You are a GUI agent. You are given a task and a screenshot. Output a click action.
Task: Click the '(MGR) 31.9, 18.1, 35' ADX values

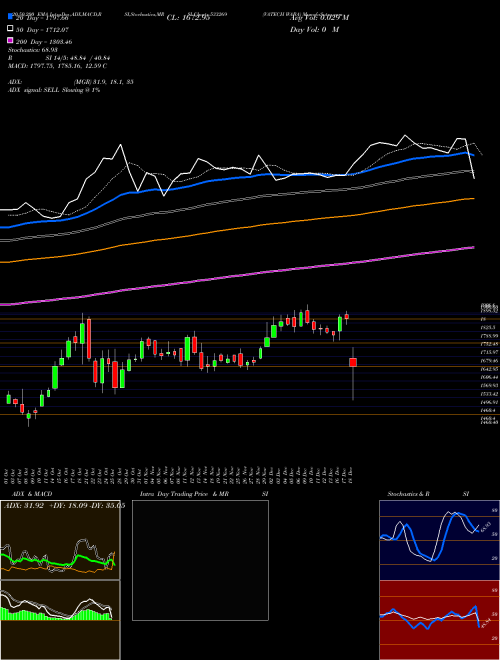pyautogui.click(x=104, y=82)
